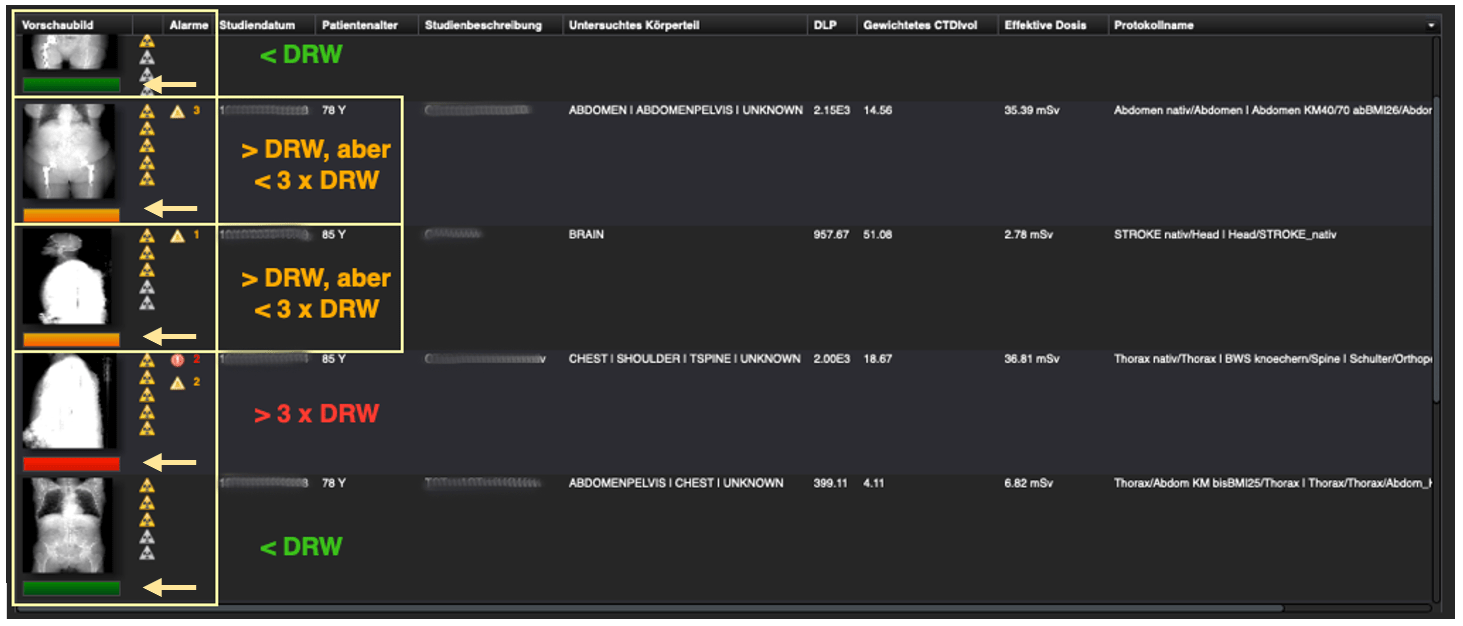The width and height of the screenshot is (1463, 626).
Task: Click the orange dose bar in the BRAIN row
Action: [71, 339]
